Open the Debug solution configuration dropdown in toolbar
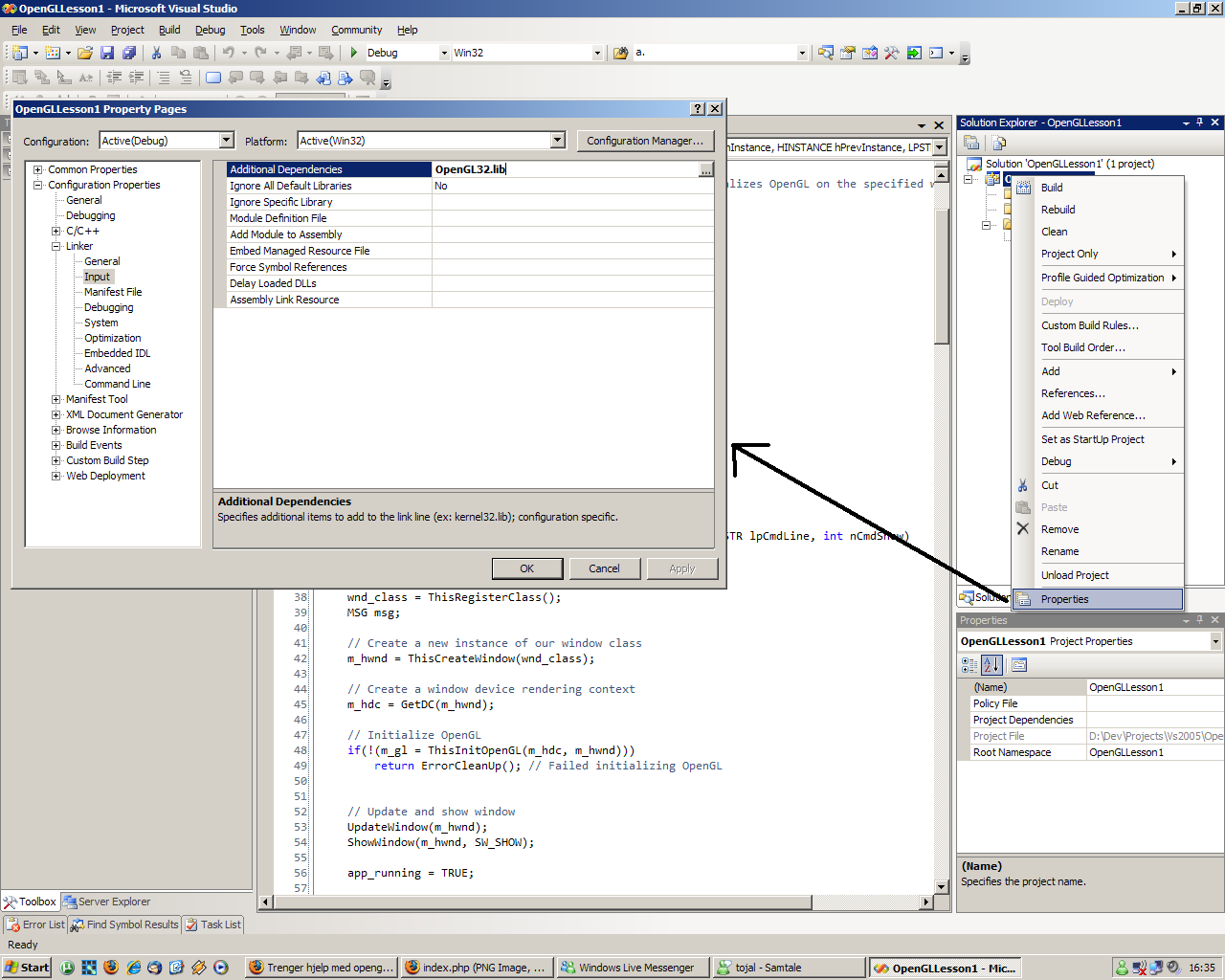The height and width of the screenshot is (980, 1225). tap(444, 53)
